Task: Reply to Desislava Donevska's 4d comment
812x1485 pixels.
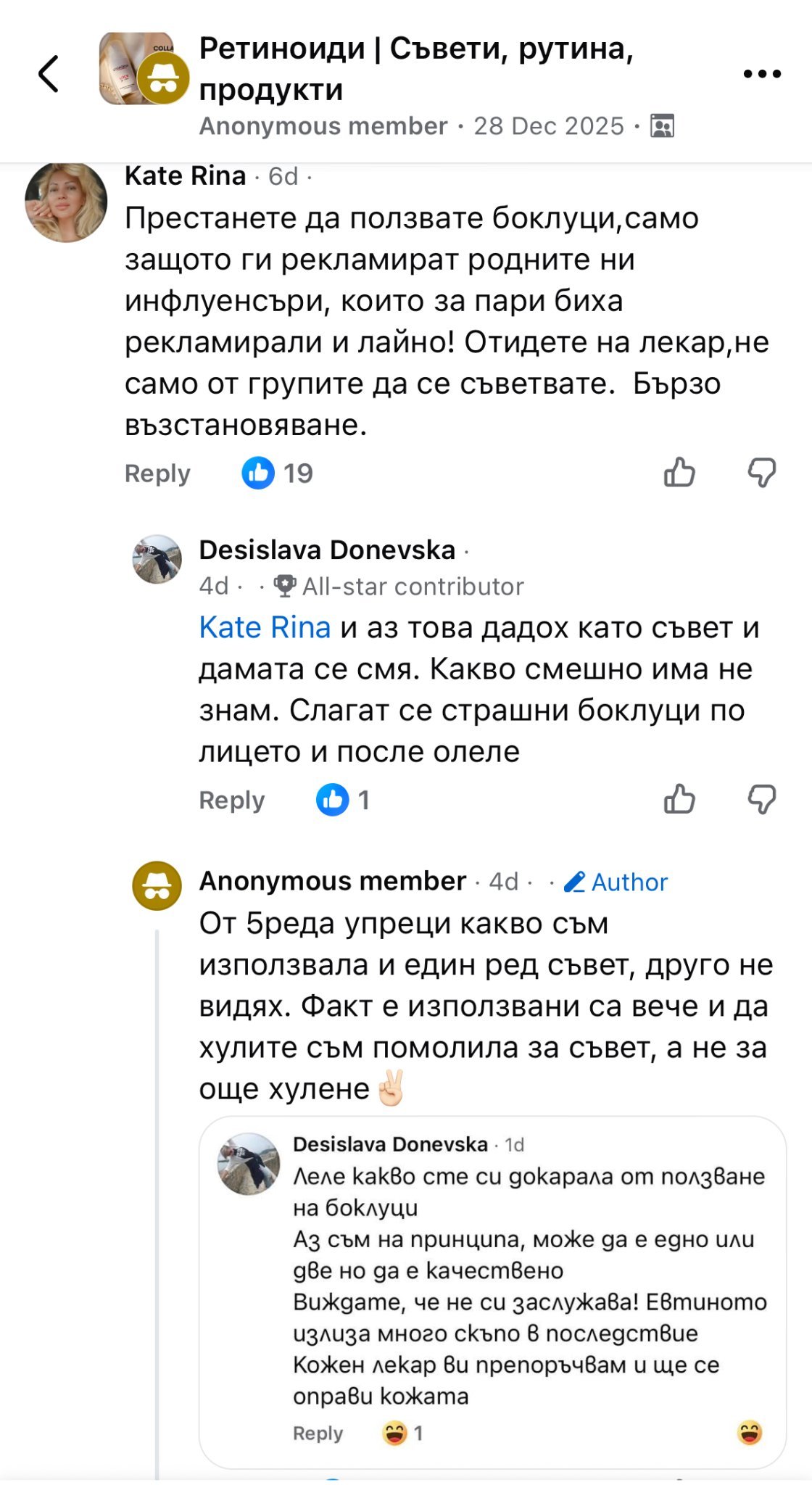Action: [x=232, y=801]
